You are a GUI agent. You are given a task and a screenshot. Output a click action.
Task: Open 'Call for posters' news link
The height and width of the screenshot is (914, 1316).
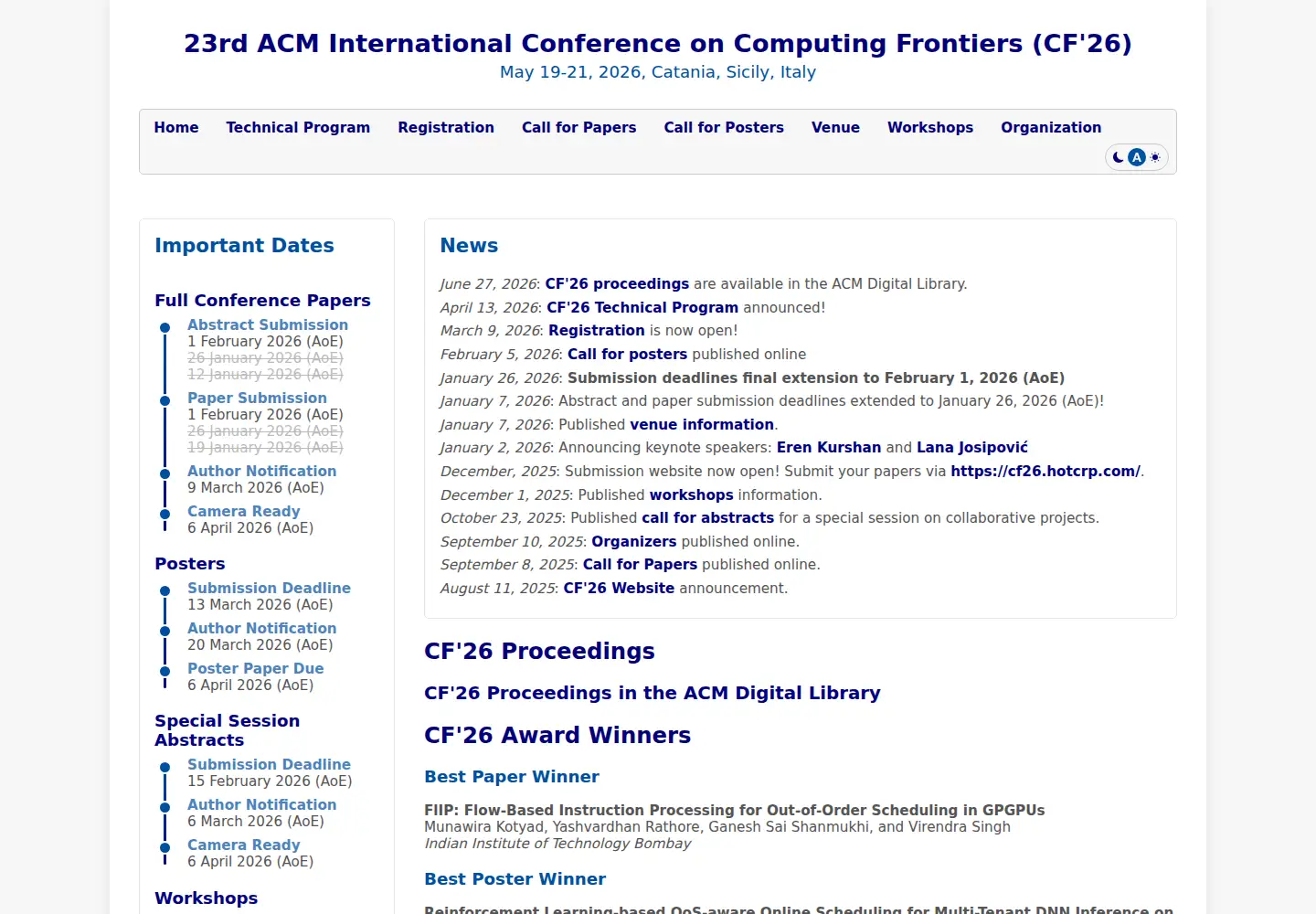628,355
